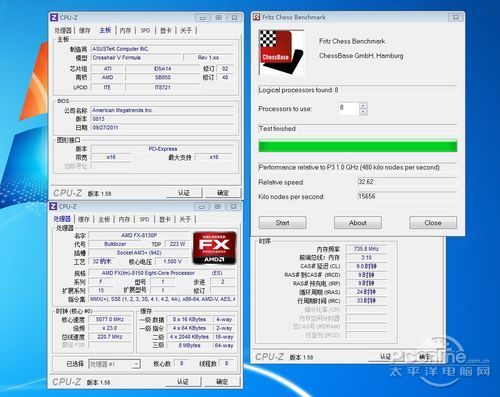Switch to 内存 tab in processor window
The image size is (500, 397).
[x=124, y=219]
